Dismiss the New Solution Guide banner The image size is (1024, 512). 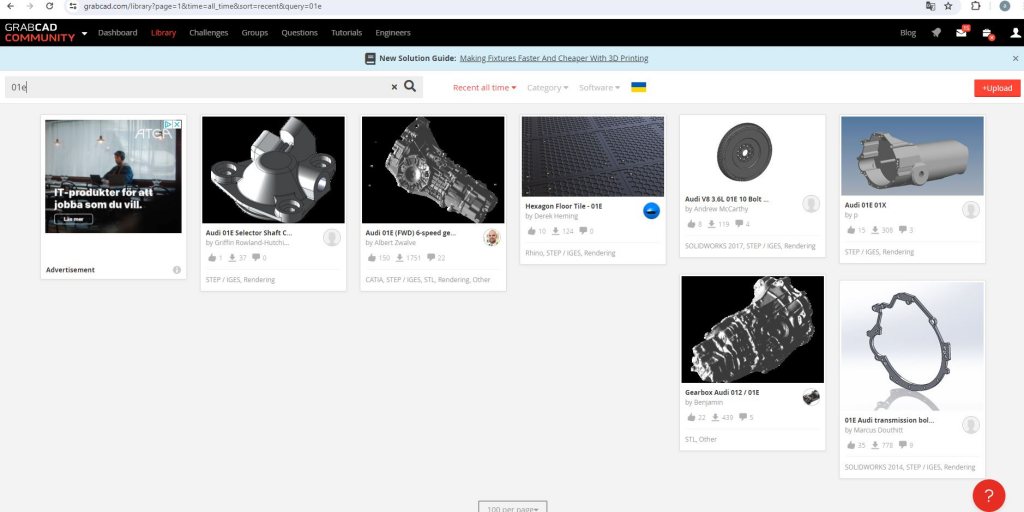pyautogui.click(x=1016, y=58)
